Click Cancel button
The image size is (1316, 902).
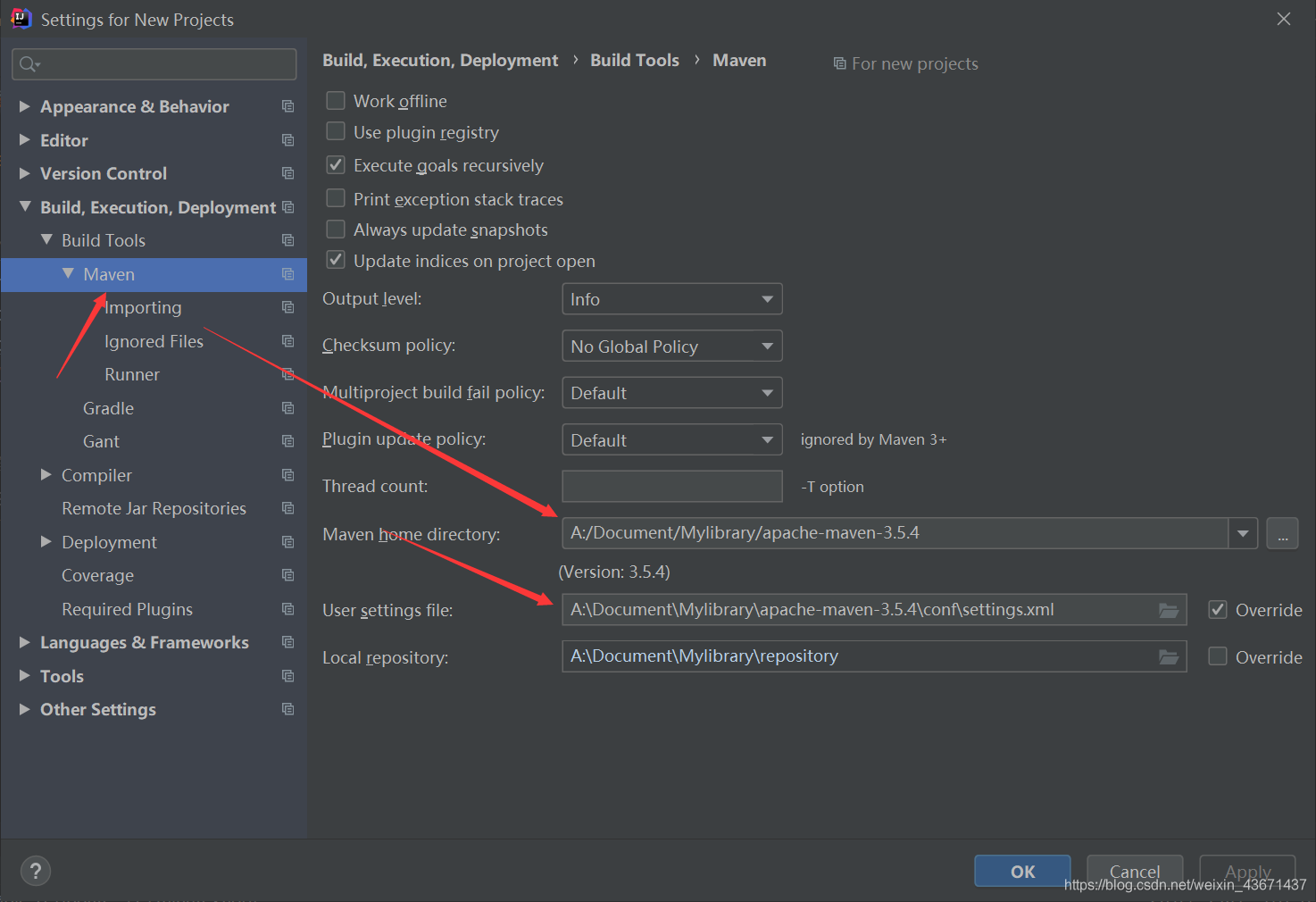(x=1135, y=872)
